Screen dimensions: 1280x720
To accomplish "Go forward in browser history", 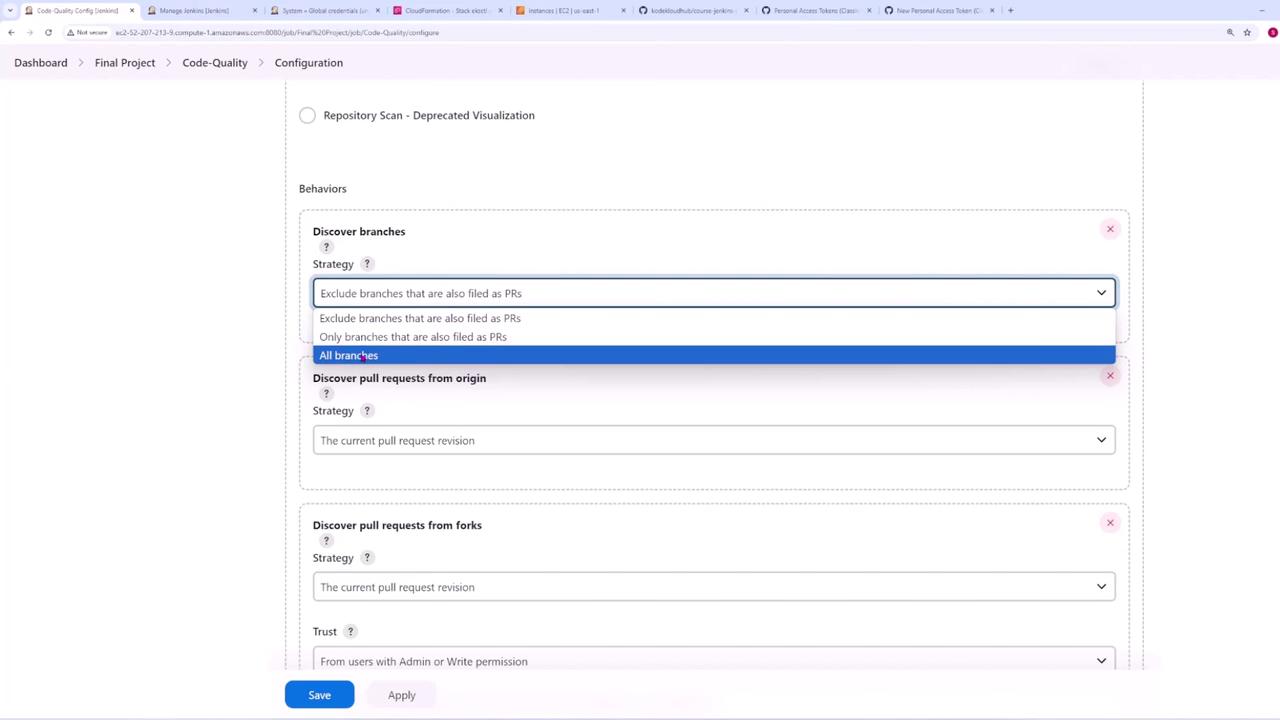I will (x=30, y=32).
